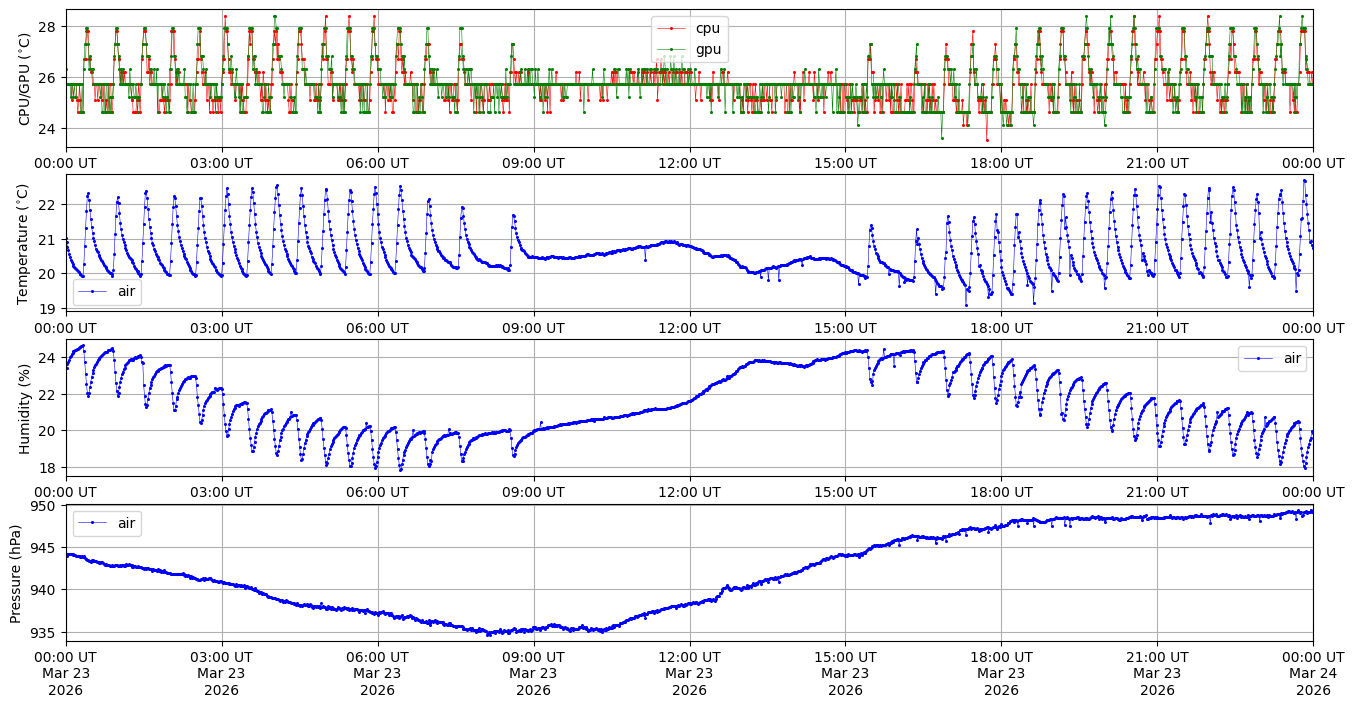The height and width of the screenshot is (707, 1354).
Task: Click the Temperature (°C) y-axis label
Action: point(25,242)
